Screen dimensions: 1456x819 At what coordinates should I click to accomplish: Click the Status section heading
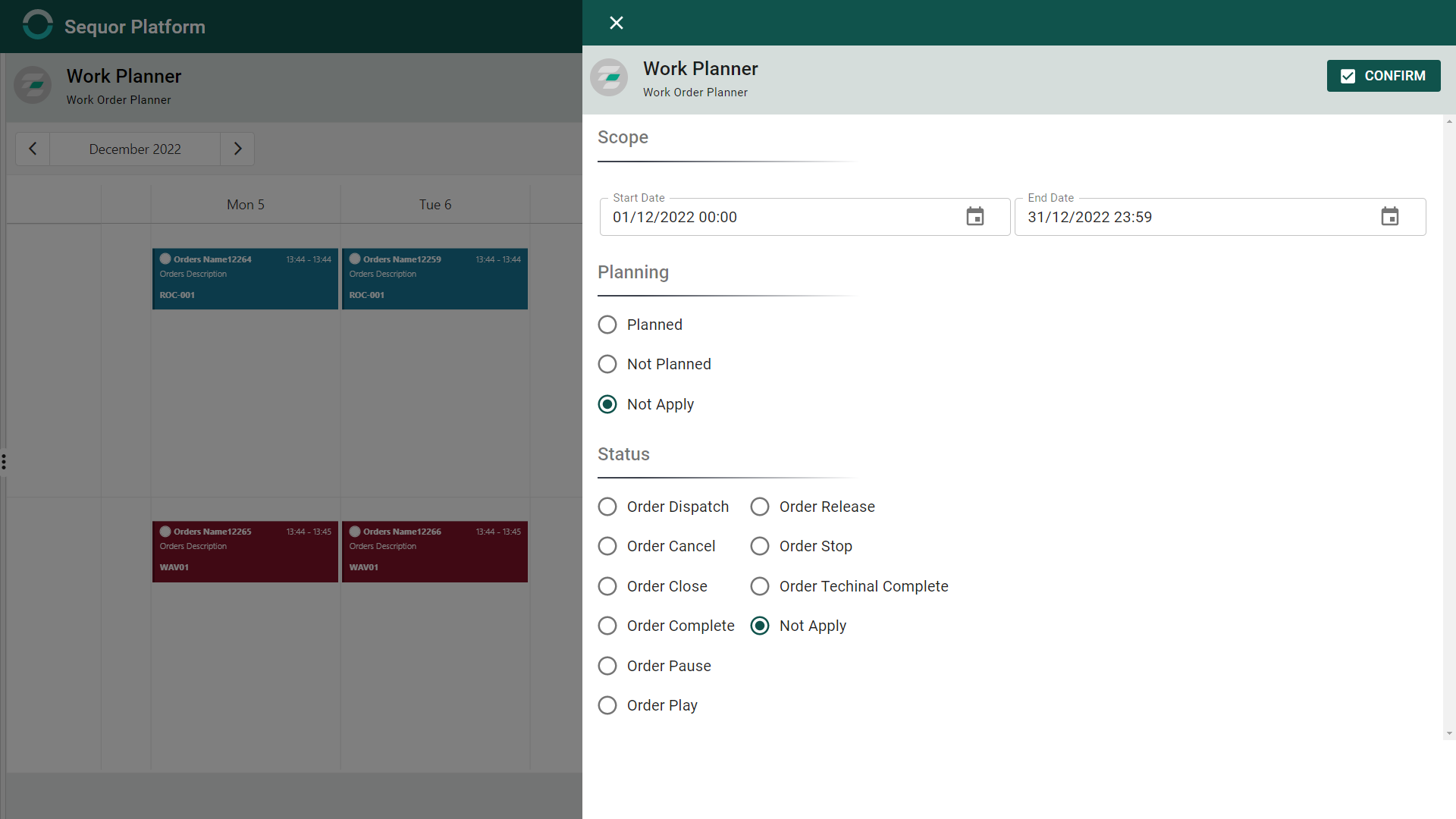[623, 454]
